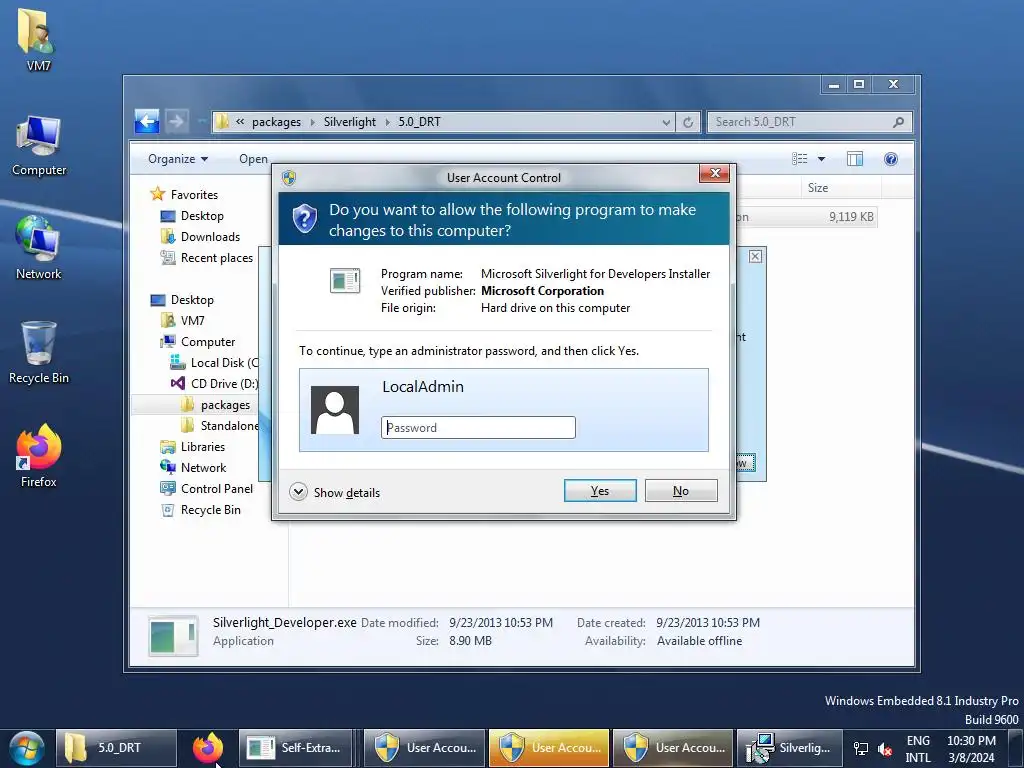Image resolution: width=1024 pixels, height=768 pixels.
Task: Select Favorites in the navigation pane
Action: (x=184, y=195)
